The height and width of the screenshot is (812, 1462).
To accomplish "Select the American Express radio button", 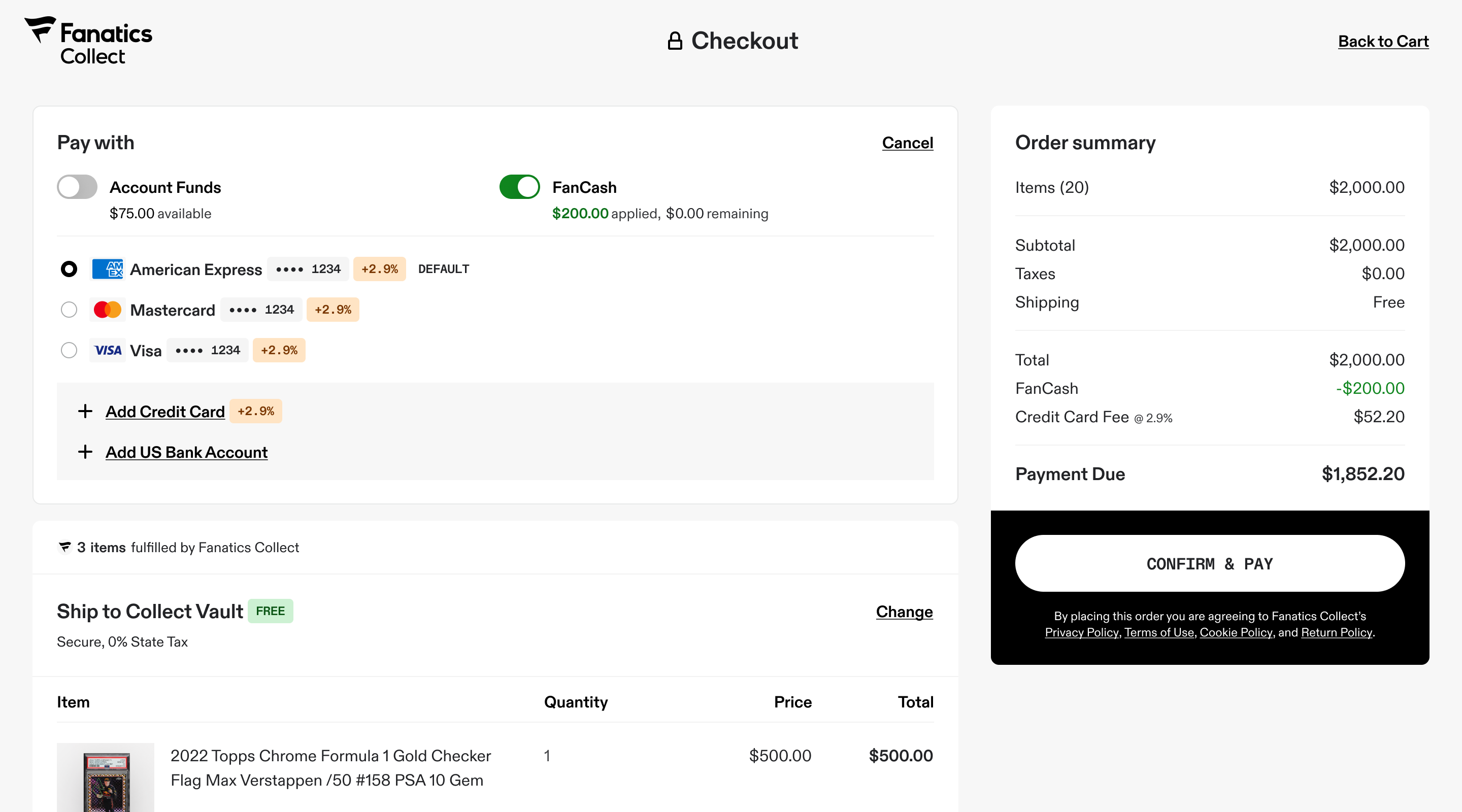I will tap(69, 269).
